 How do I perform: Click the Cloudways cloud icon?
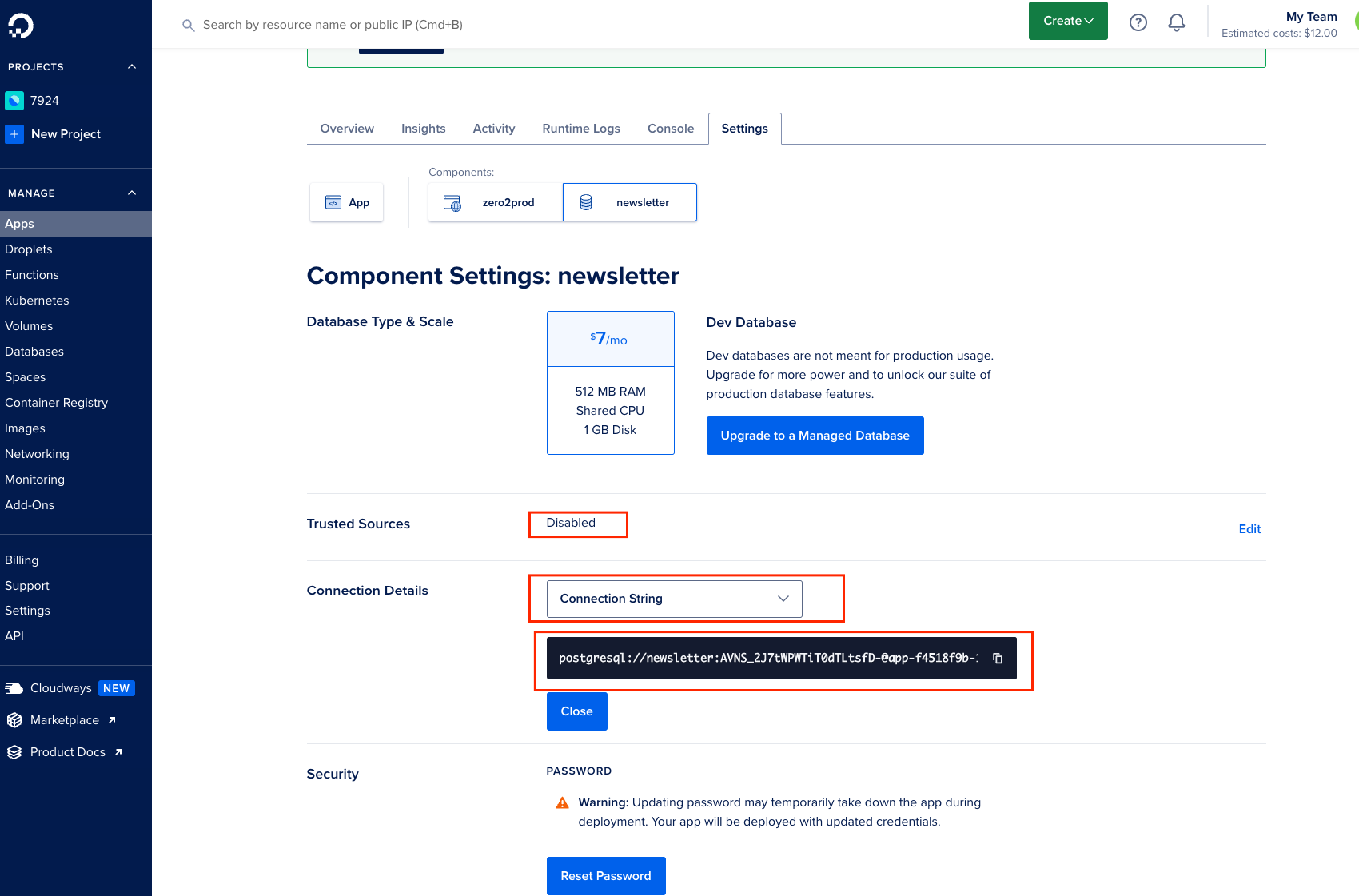pos(14,688)
